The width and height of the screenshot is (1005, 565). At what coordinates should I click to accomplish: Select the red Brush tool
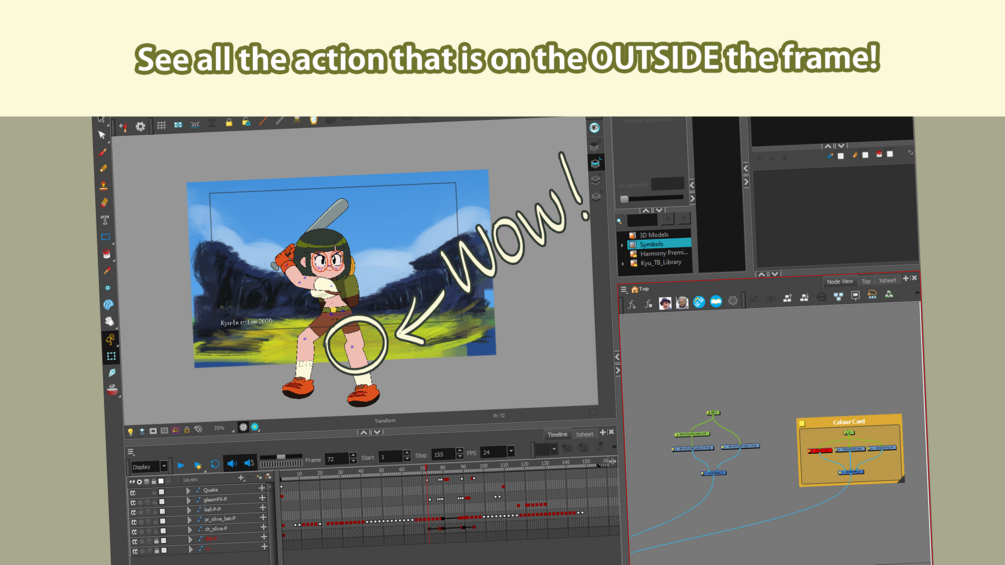pos(103,152)
